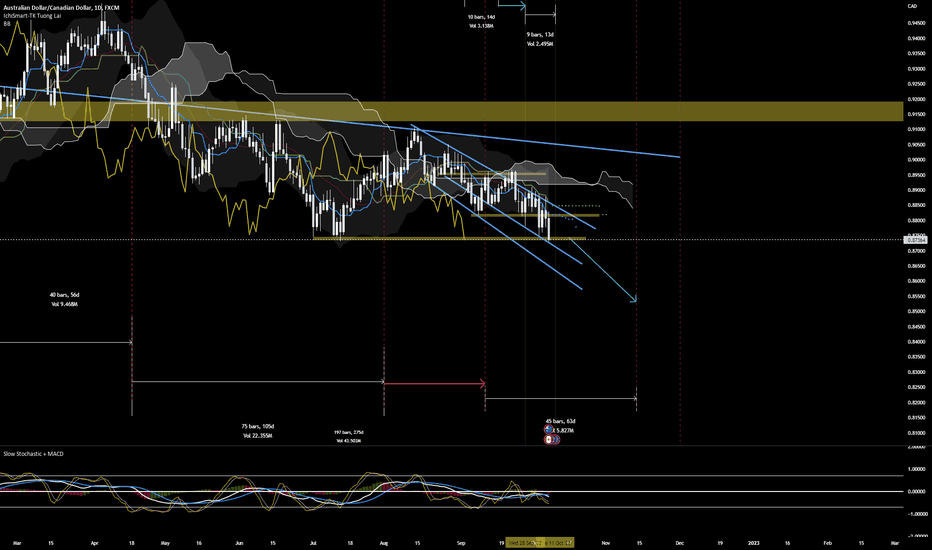
Task: Click 'Aug' on the time axis
Action: (x=383, y=543)
